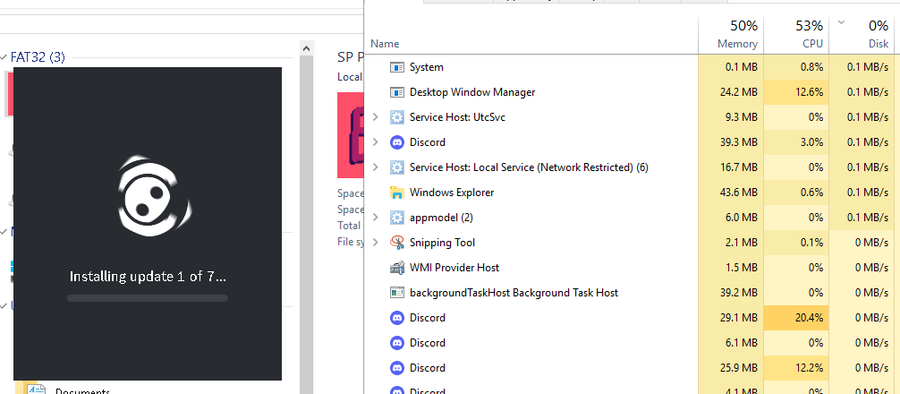Click the 20.4% CPU cell
Screen dimensions: 900x394
point(796,318)
